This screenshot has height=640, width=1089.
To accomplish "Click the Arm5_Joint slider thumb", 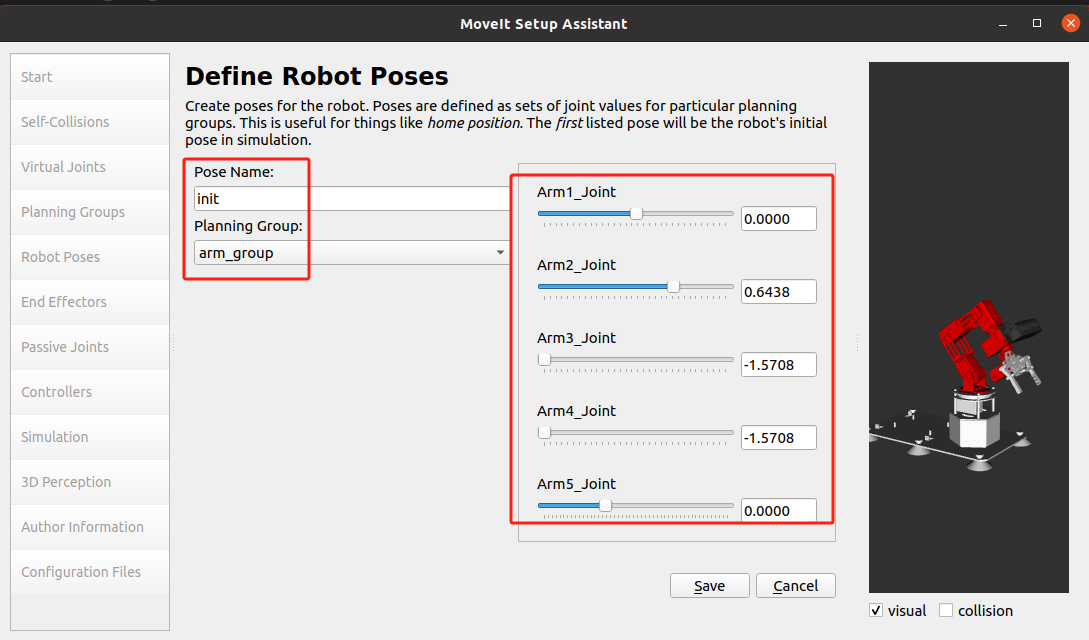I will tap(606, 506).
